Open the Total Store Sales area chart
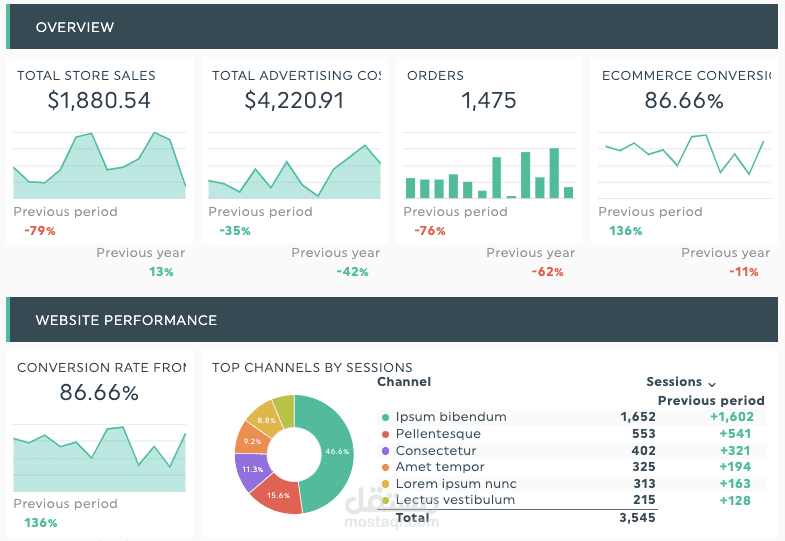785x541 pixels. click(99, 166)
